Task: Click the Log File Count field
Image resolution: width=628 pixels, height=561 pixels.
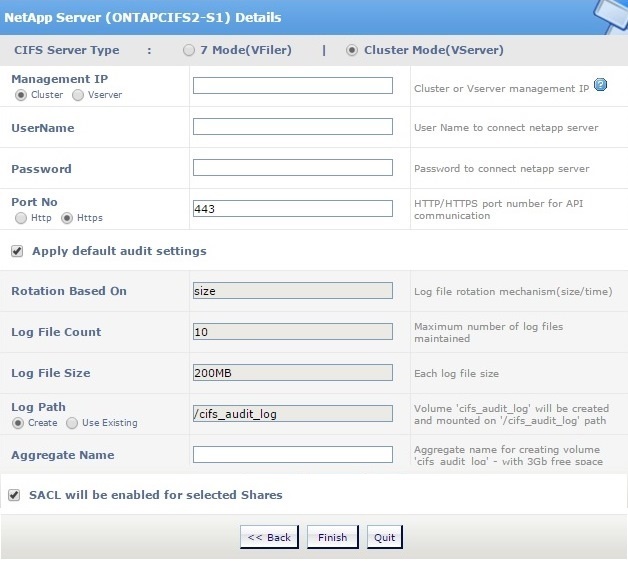Action: 293,332
